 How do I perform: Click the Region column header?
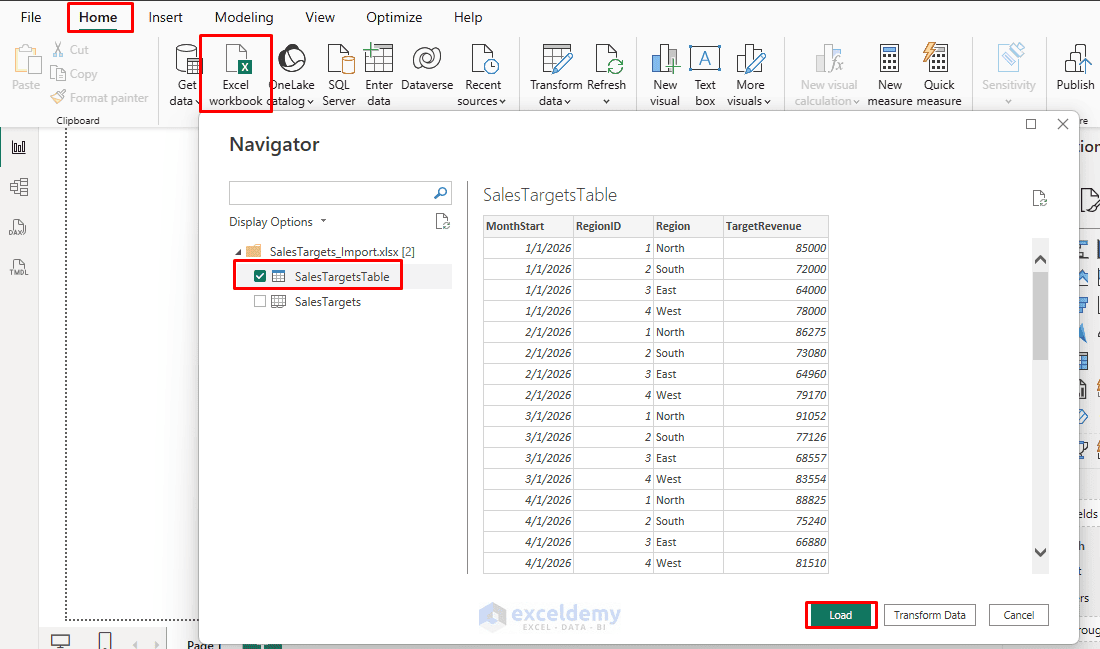pos(688,227)
